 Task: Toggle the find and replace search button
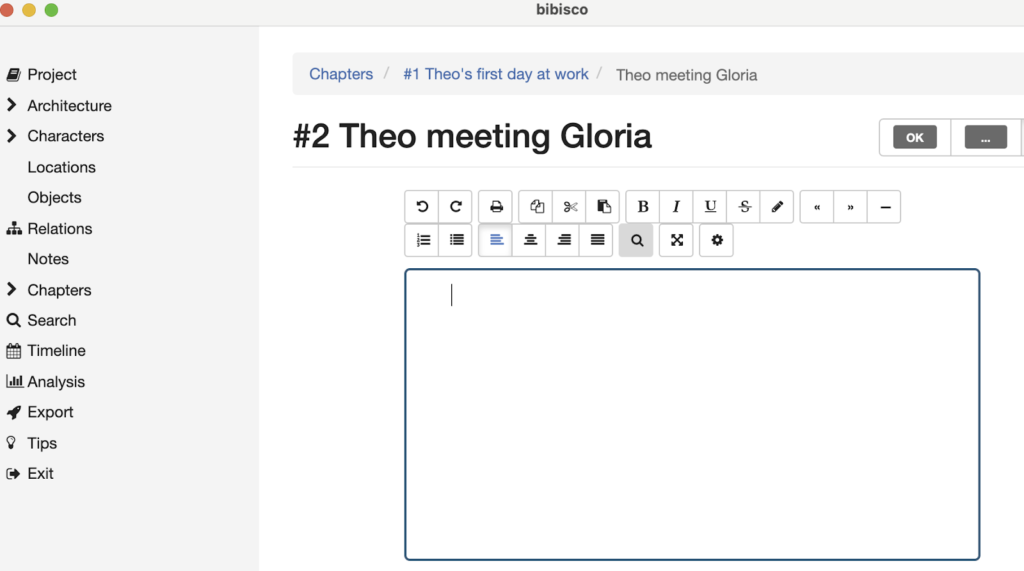(x=636, y=240)
